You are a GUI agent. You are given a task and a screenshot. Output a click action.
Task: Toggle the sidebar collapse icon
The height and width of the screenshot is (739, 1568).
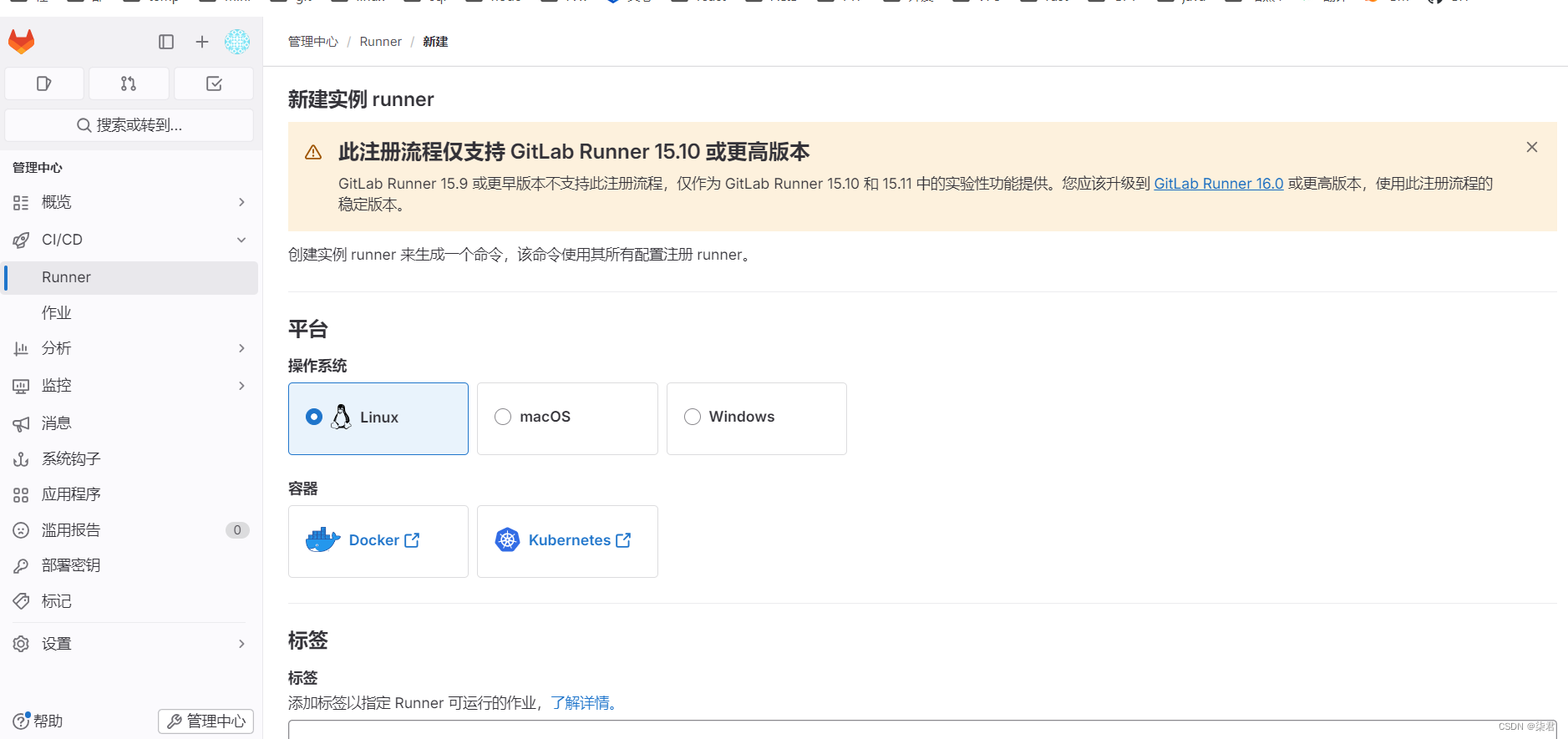166,42
